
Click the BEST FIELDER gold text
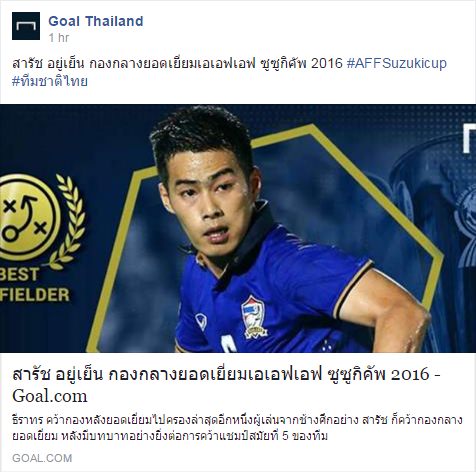pyautogui.click(x=34, y=284)
